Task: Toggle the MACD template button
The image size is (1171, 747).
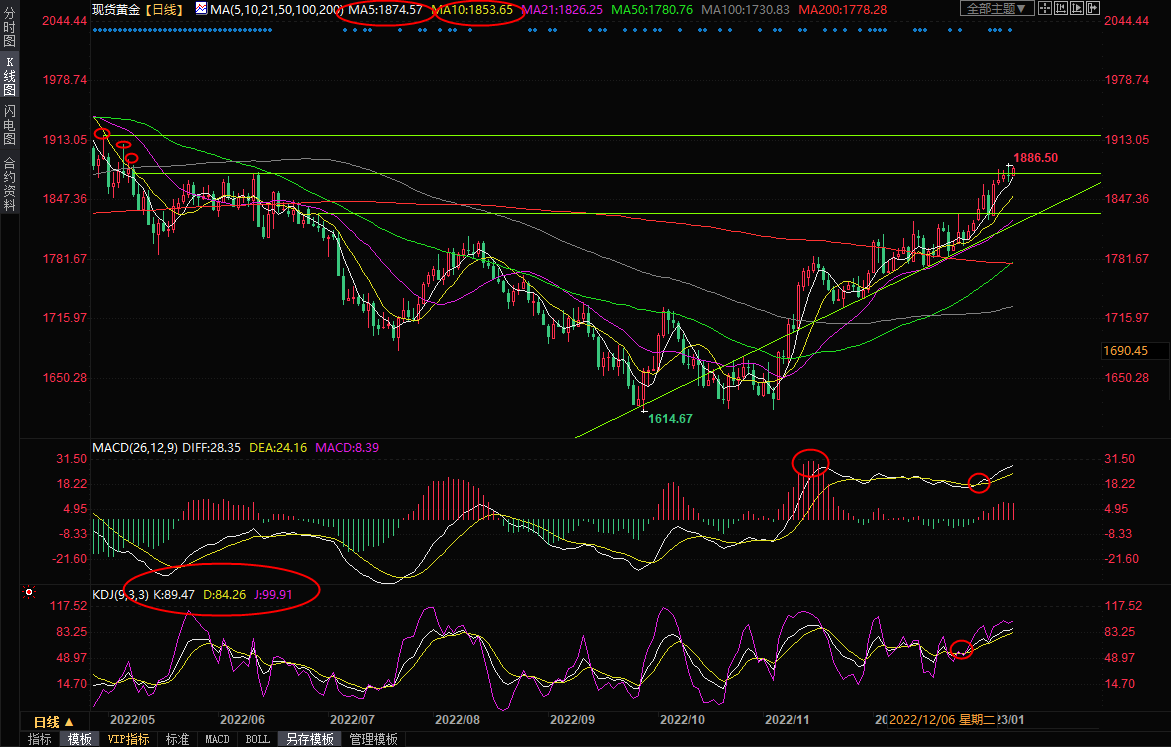Action: coord(217,739)
